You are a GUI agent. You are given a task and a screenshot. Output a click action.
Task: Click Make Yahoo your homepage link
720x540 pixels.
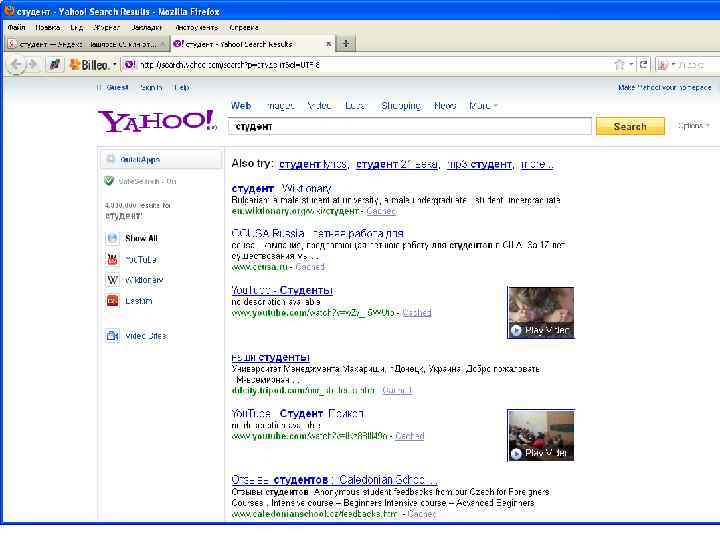click(x=664, y=87)
